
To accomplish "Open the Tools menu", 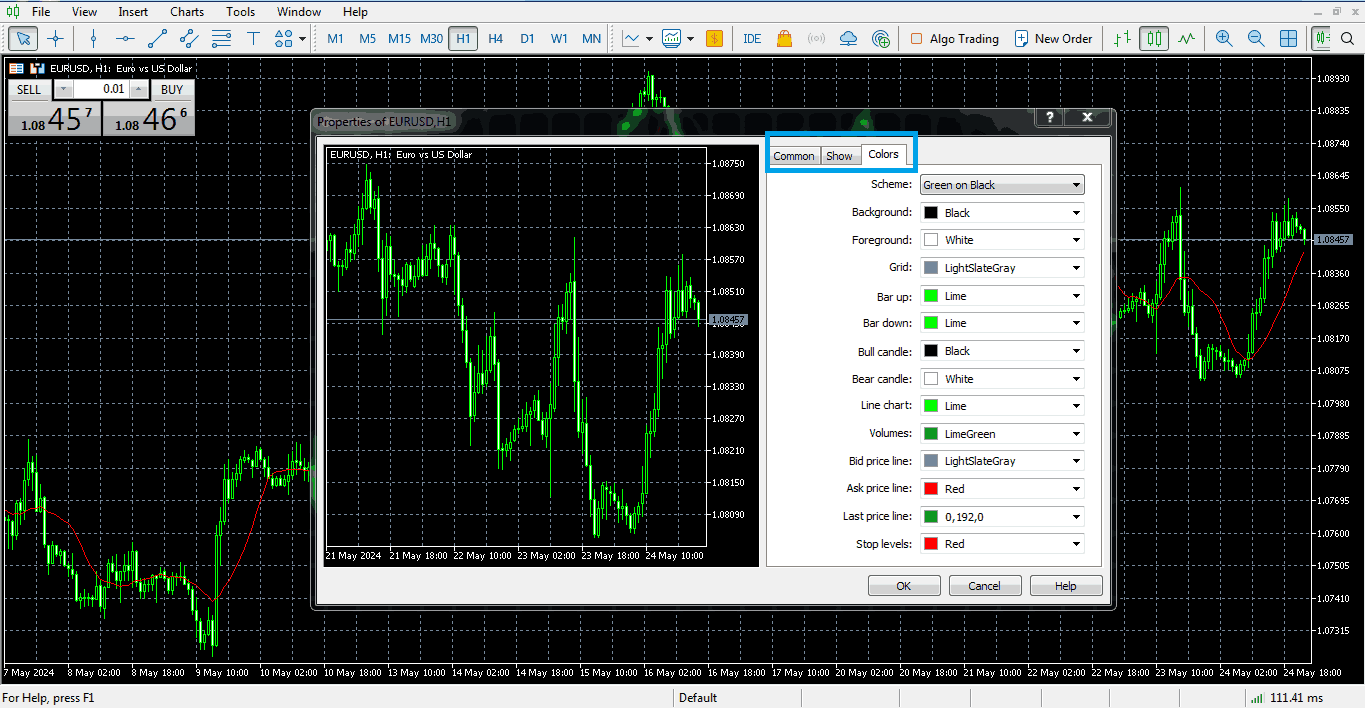I will pyautogui.click(x=240, y=12).
